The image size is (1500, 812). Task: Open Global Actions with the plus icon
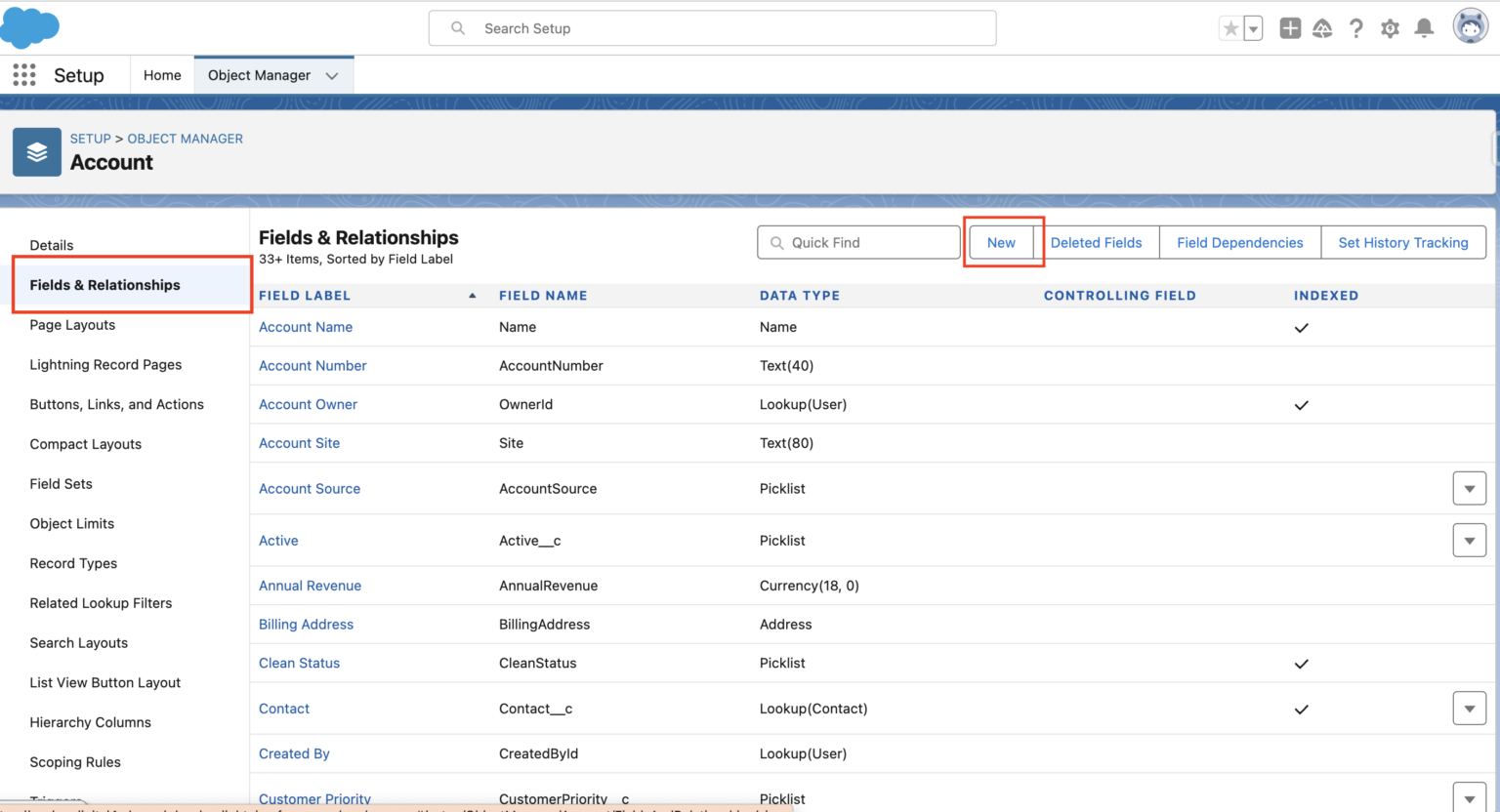1290,27
